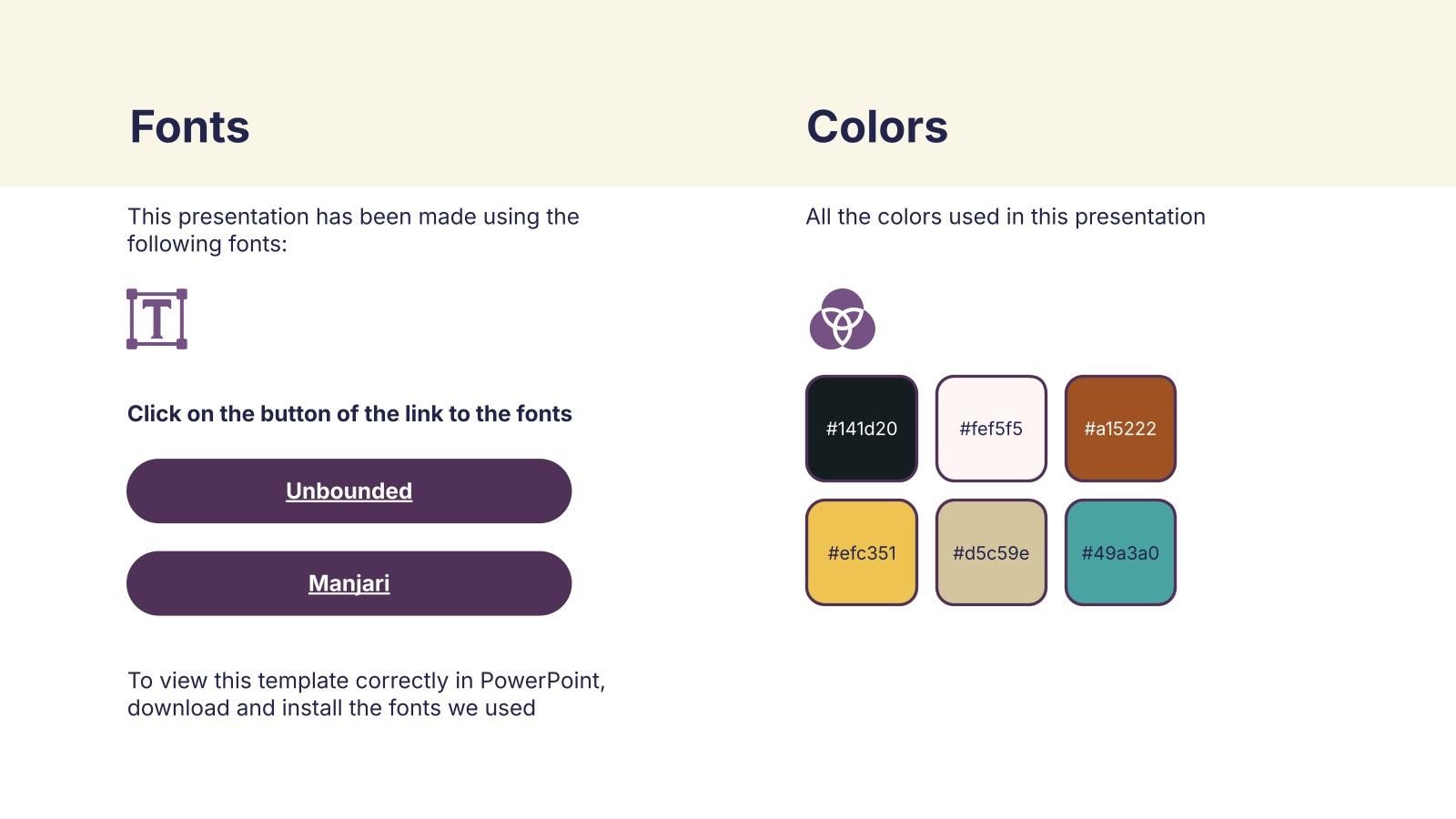Select the dark #141d20 color swatch
The image size is (1456, 819).
(x=861, y=428)
